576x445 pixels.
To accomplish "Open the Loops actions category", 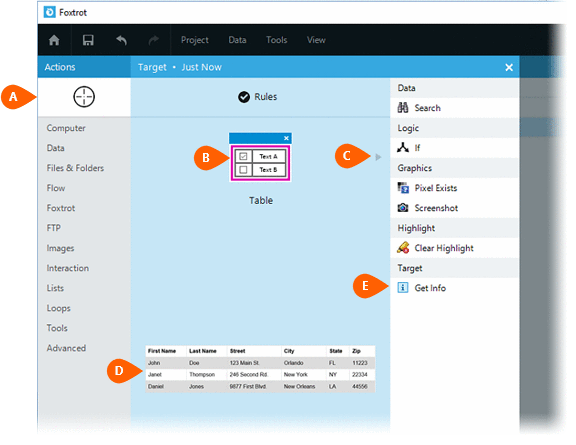I will click(x=58, y=308).
